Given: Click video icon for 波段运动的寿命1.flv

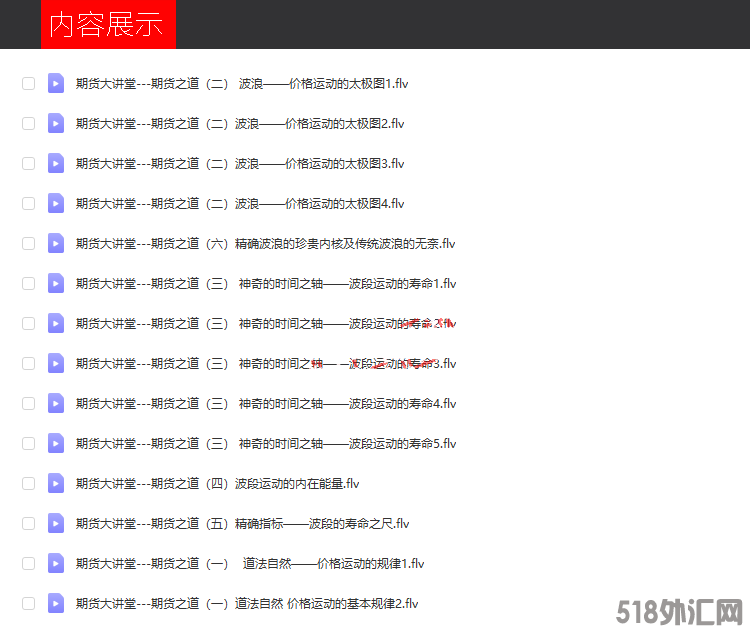Looking at the screenshot, I should 56,284.
